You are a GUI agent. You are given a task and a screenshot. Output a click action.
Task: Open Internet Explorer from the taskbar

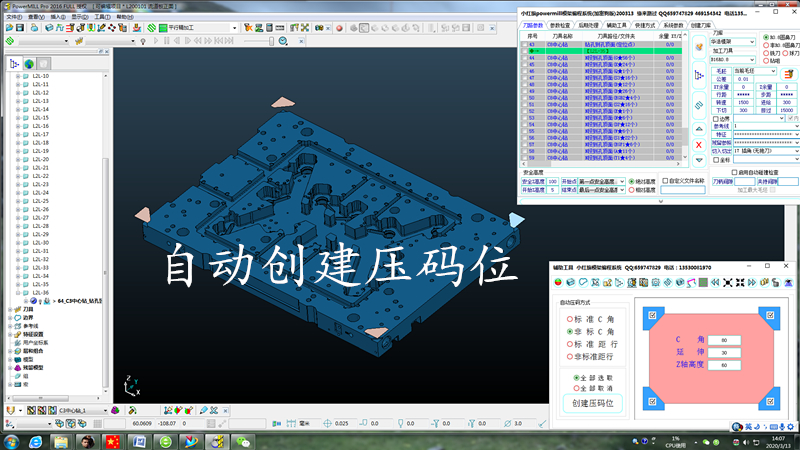coord(35,441)
